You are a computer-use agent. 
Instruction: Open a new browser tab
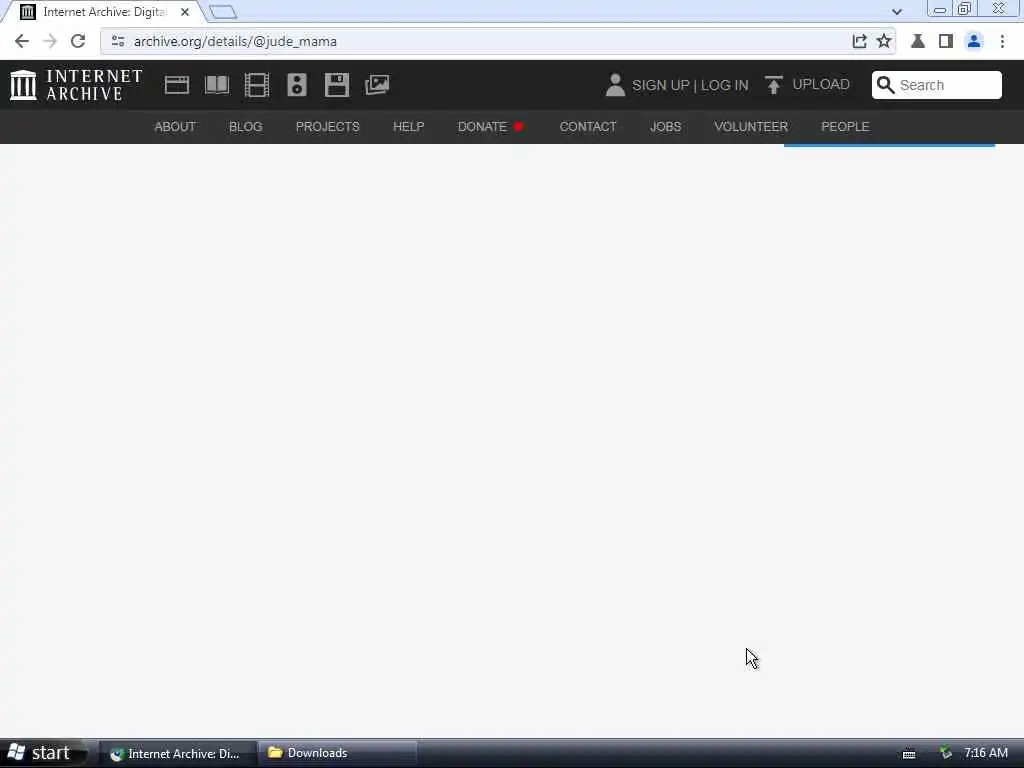click(223, 12)
